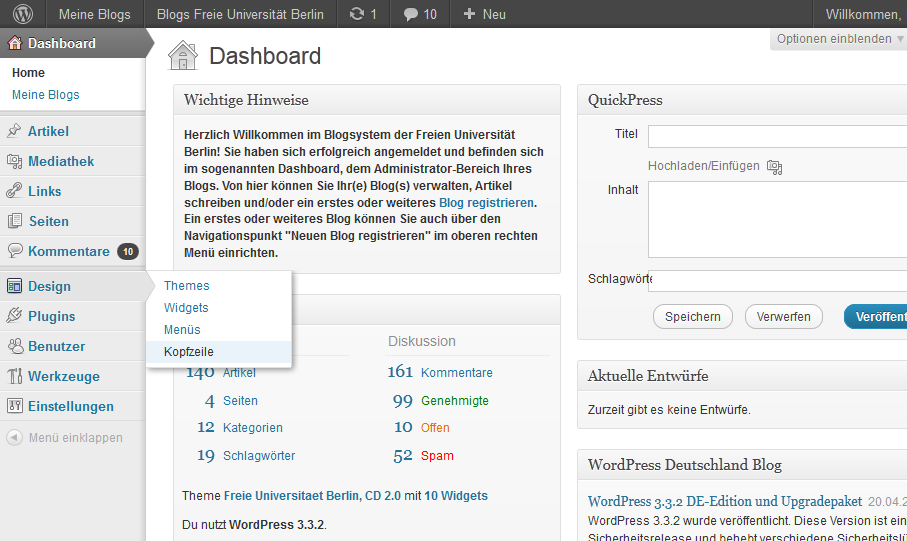The image size is (907, 541).
Task: Click the Werkzeuge tools icon
Action: [15, 376]
